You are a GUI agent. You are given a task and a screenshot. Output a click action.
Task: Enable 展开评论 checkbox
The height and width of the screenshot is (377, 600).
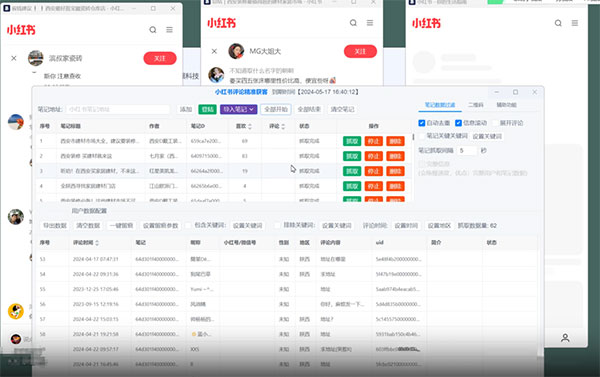pos(496,123)
